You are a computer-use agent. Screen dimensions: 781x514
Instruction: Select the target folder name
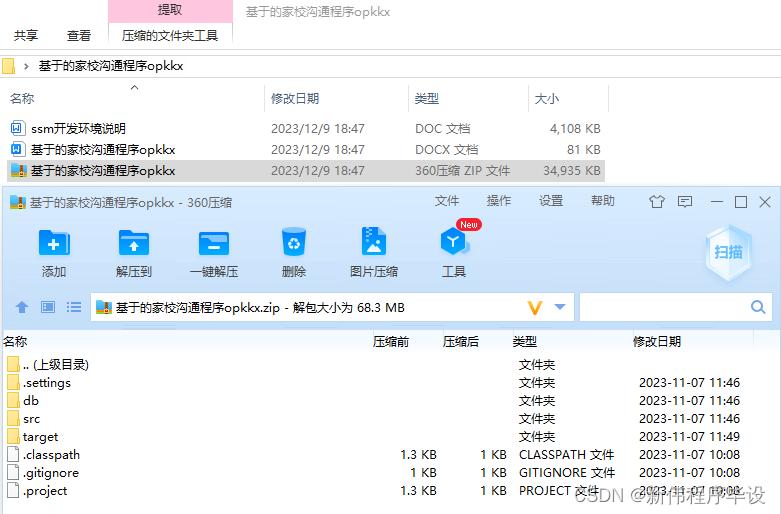(40, 437)
